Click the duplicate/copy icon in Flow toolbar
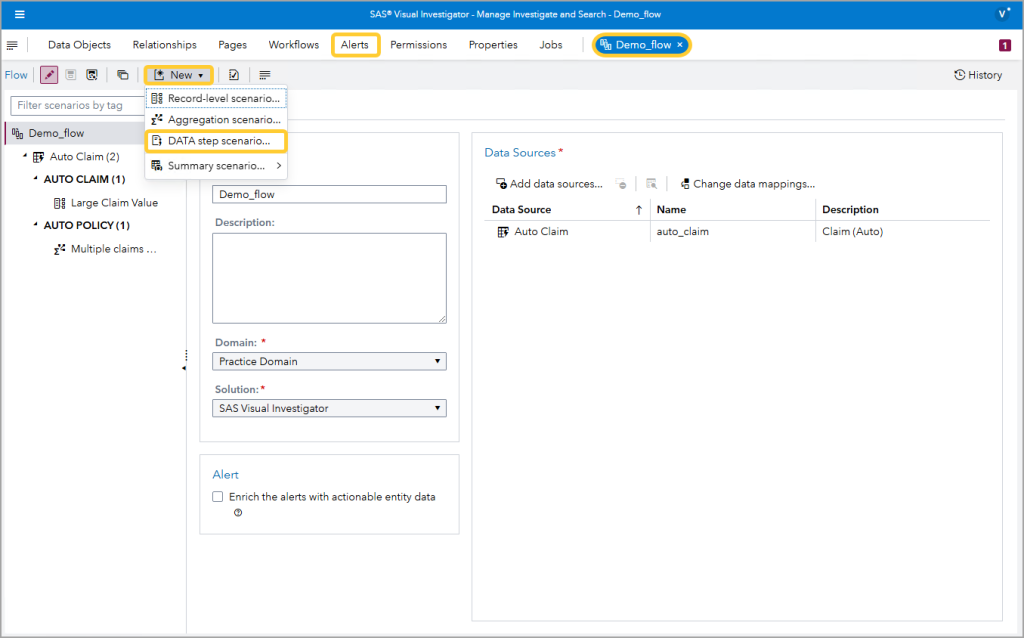Screen dimensions: 1024x638 click(122, 75)
